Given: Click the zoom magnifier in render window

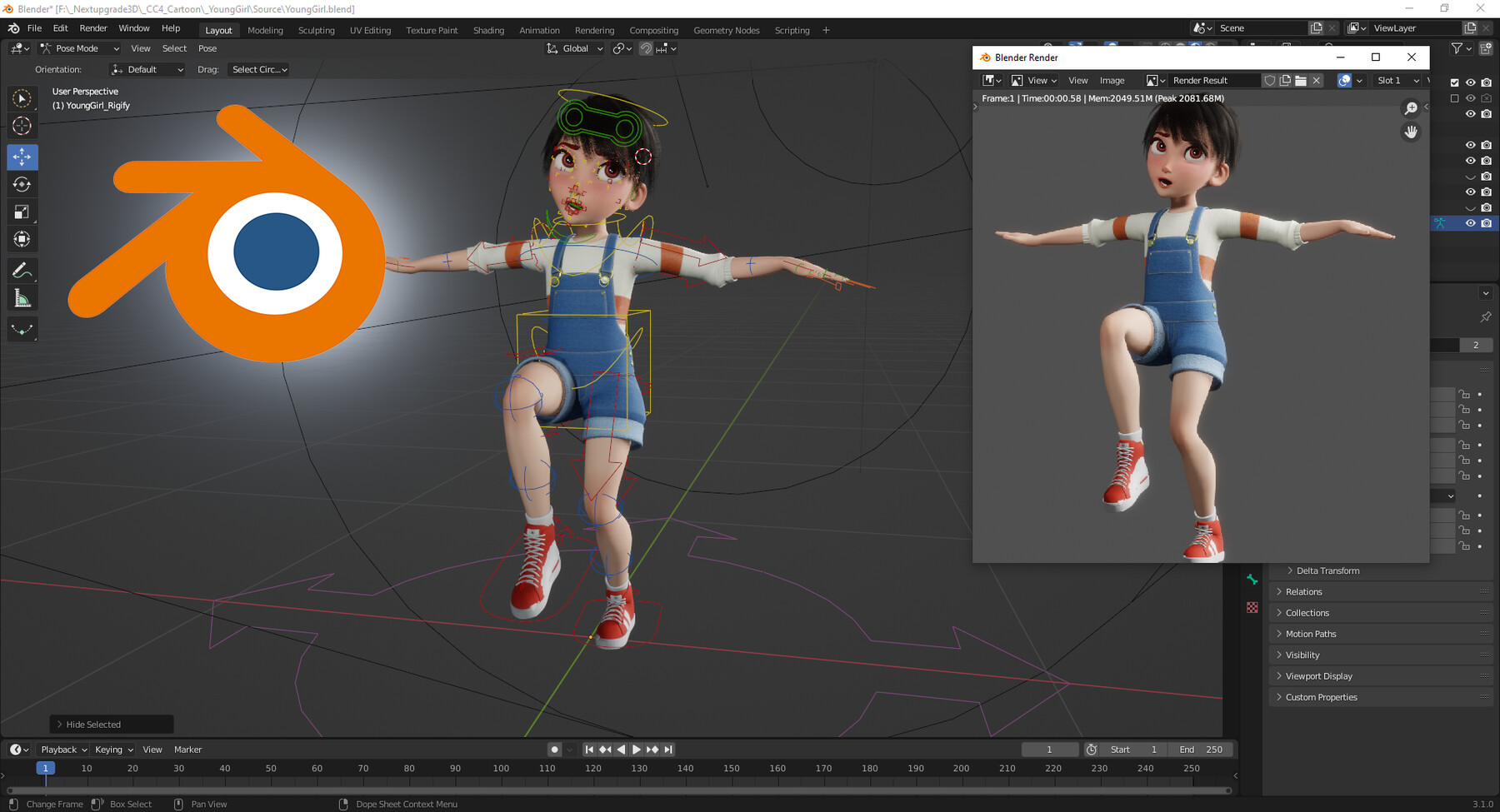Looking at the screenshot, I should [x=1411, y=108].
